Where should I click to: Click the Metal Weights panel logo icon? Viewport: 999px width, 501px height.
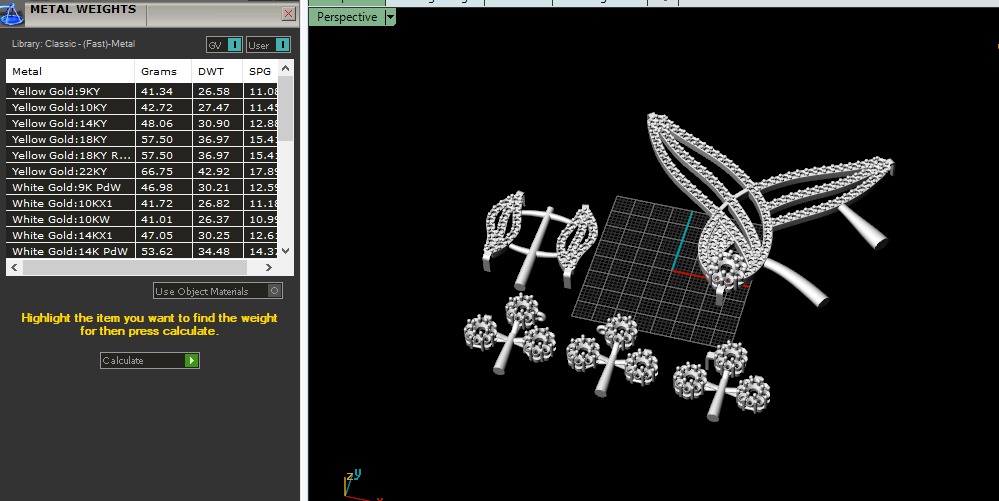(x=11, y=13)
